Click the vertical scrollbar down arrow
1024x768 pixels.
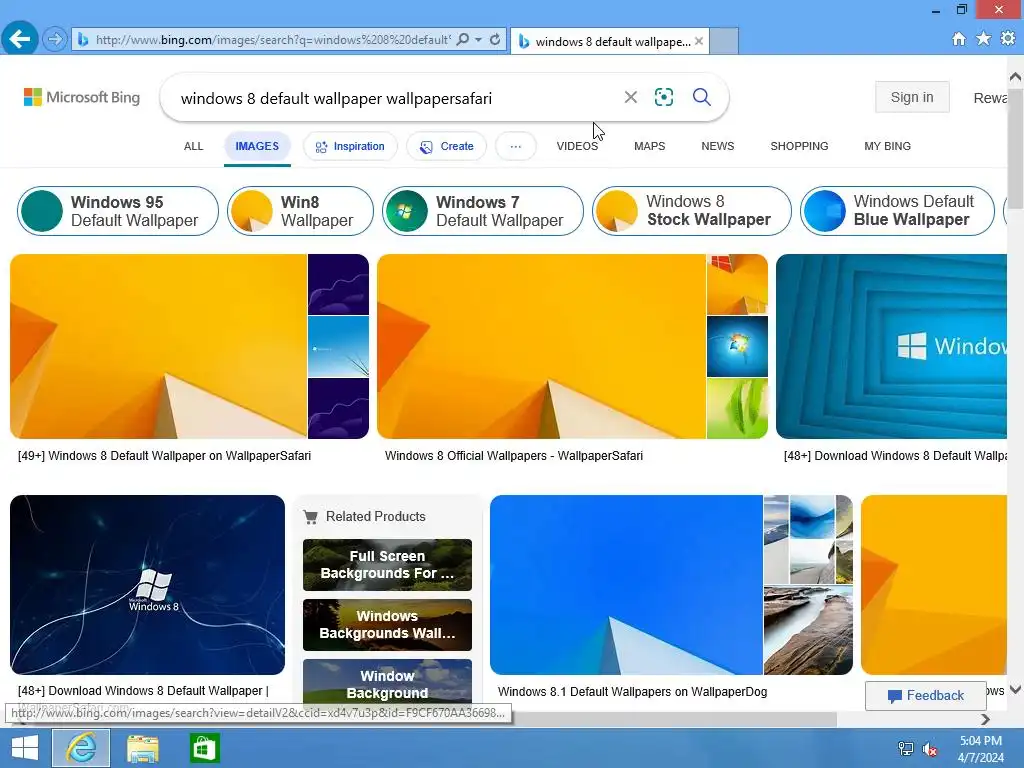pyautogui.click(x=1016, y=690)
